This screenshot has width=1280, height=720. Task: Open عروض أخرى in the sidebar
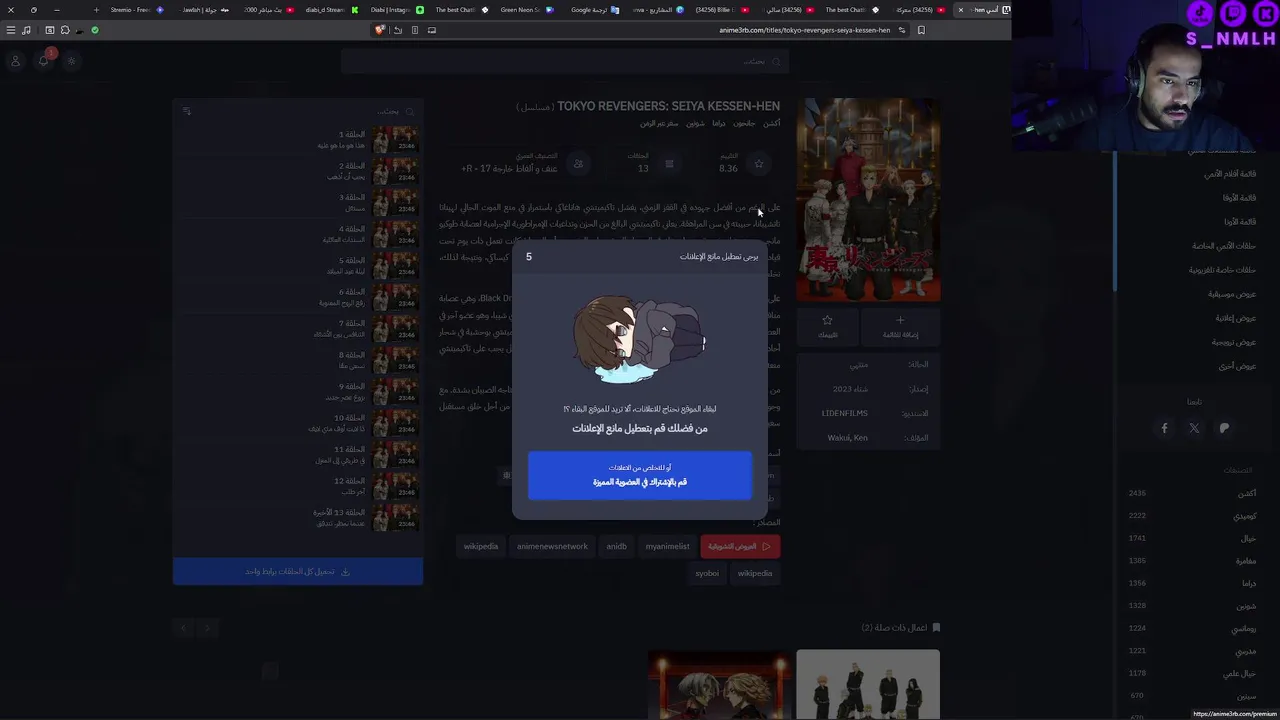coord(1238,366)
